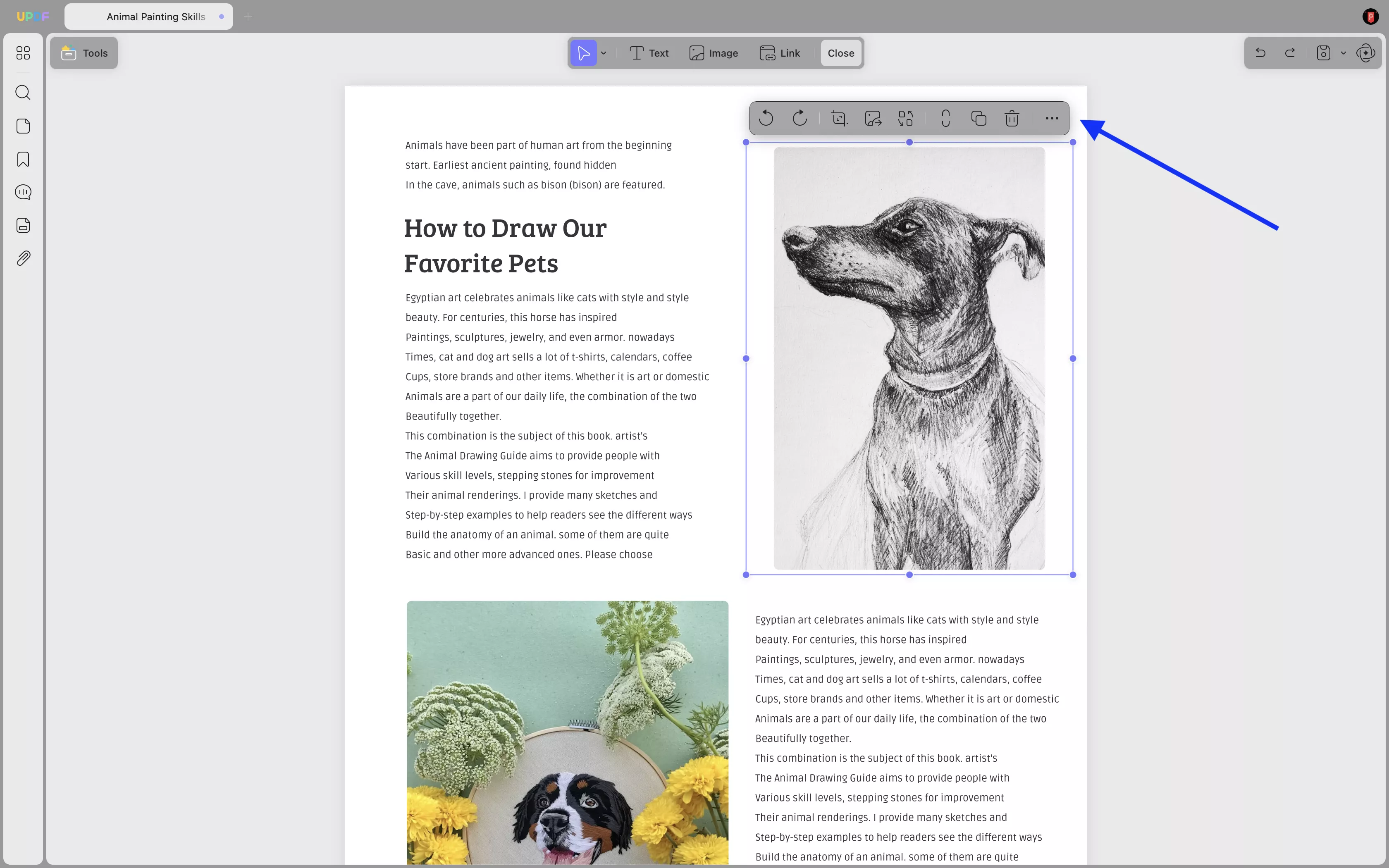Click the embroidered dog with flowers photo
This screenshot has height=868, width=1389.
click(567, 733)
